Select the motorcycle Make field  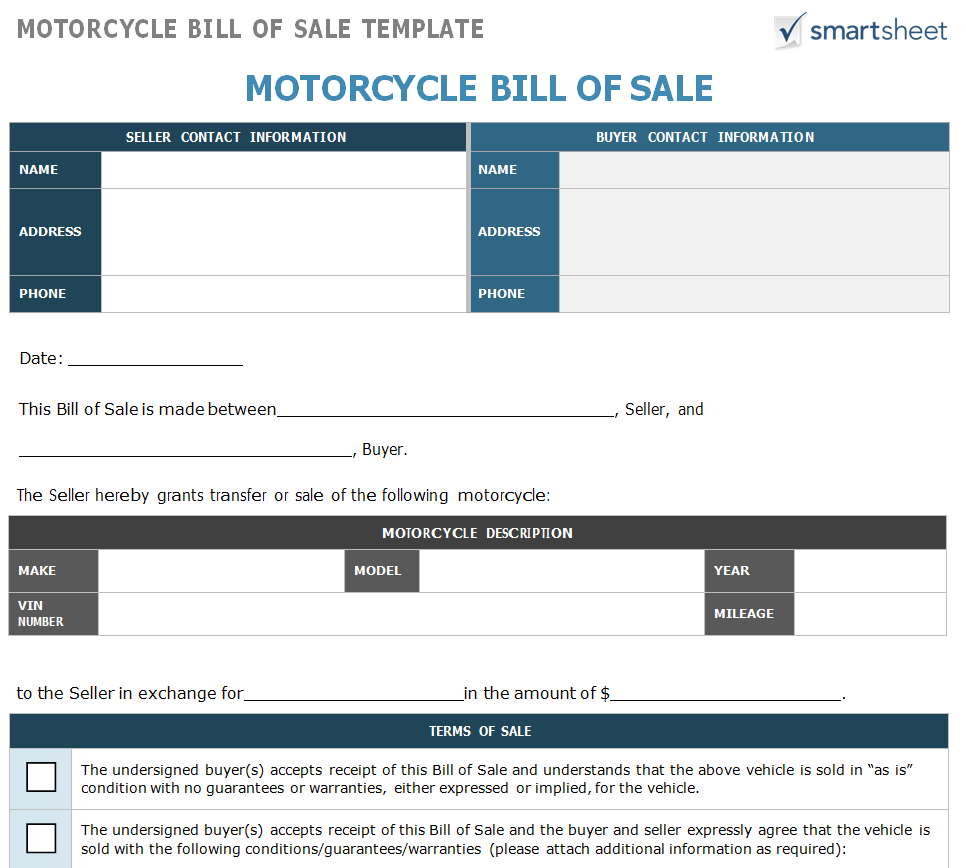tap(221, 571)
